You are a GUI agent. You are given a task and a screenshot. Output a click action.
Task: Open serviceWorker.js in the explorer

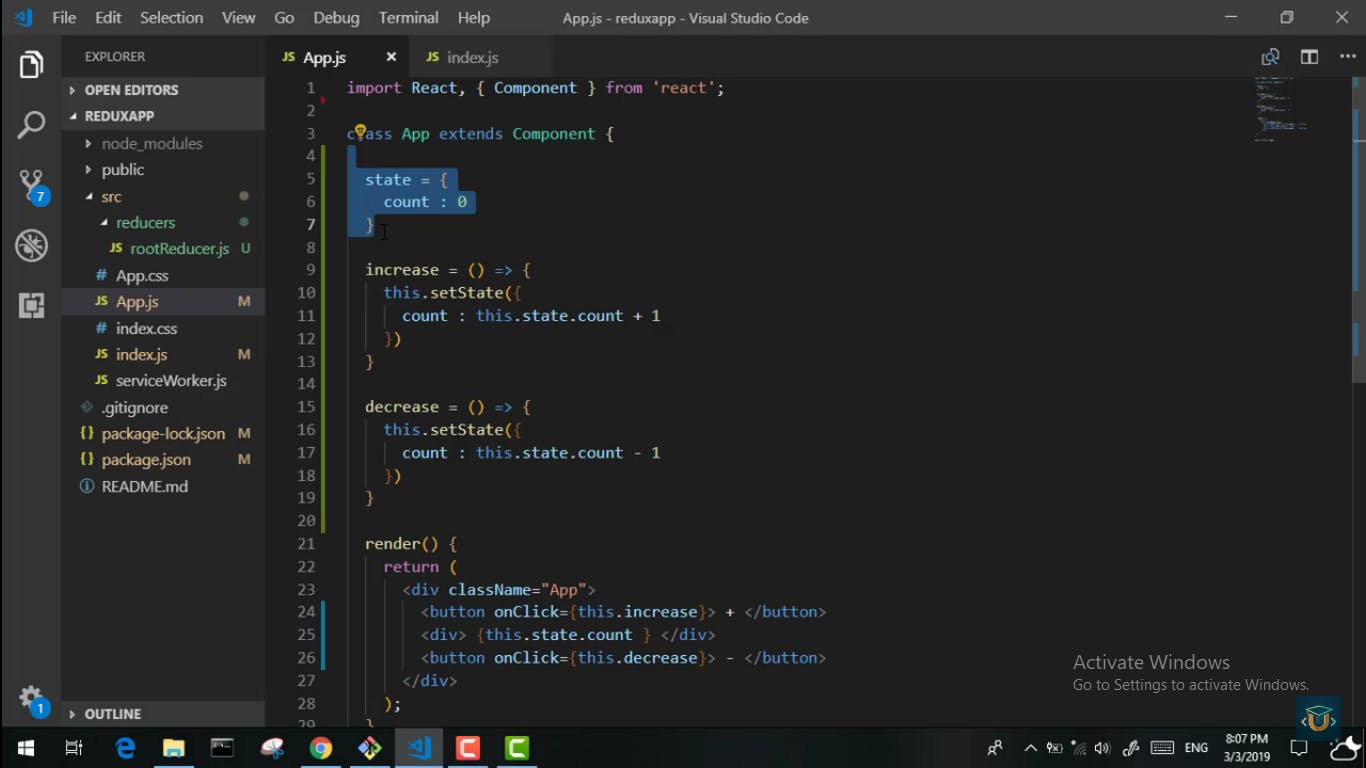coord(164,381)
